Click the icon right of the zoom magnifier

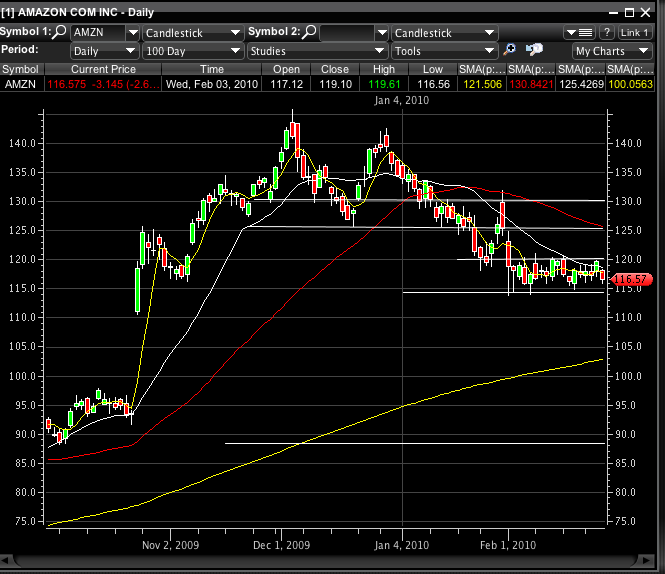534,50
